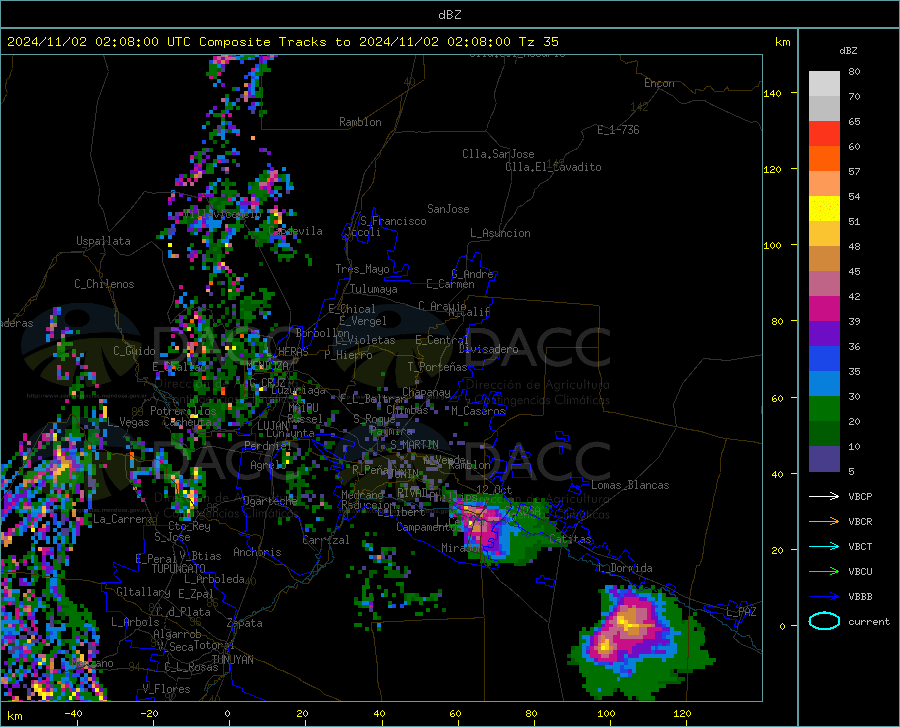Click the VBCP legend label

(860, 496)
